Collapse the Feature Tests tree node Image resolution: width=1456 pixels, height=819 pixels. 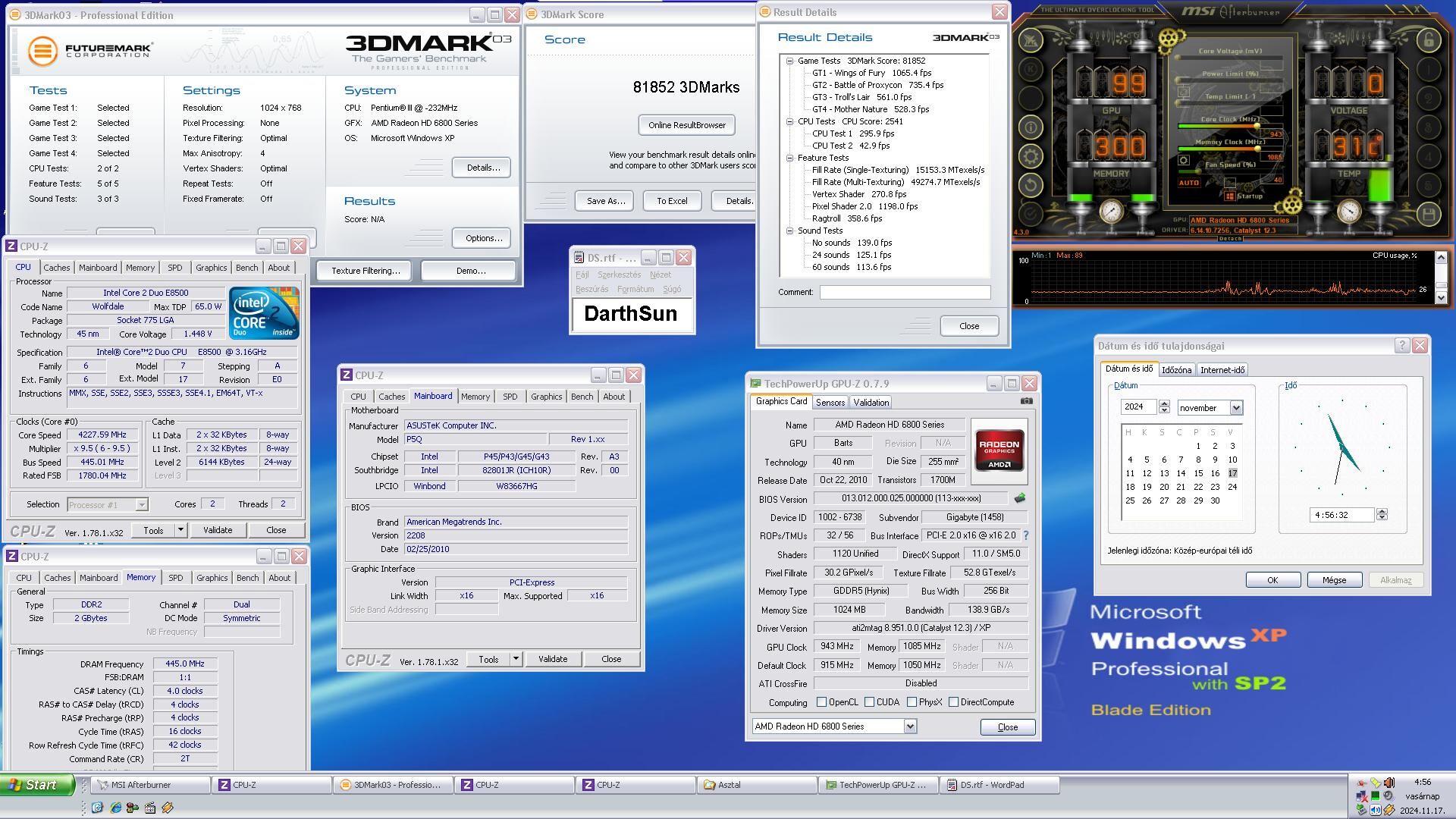tap(789, 158)
